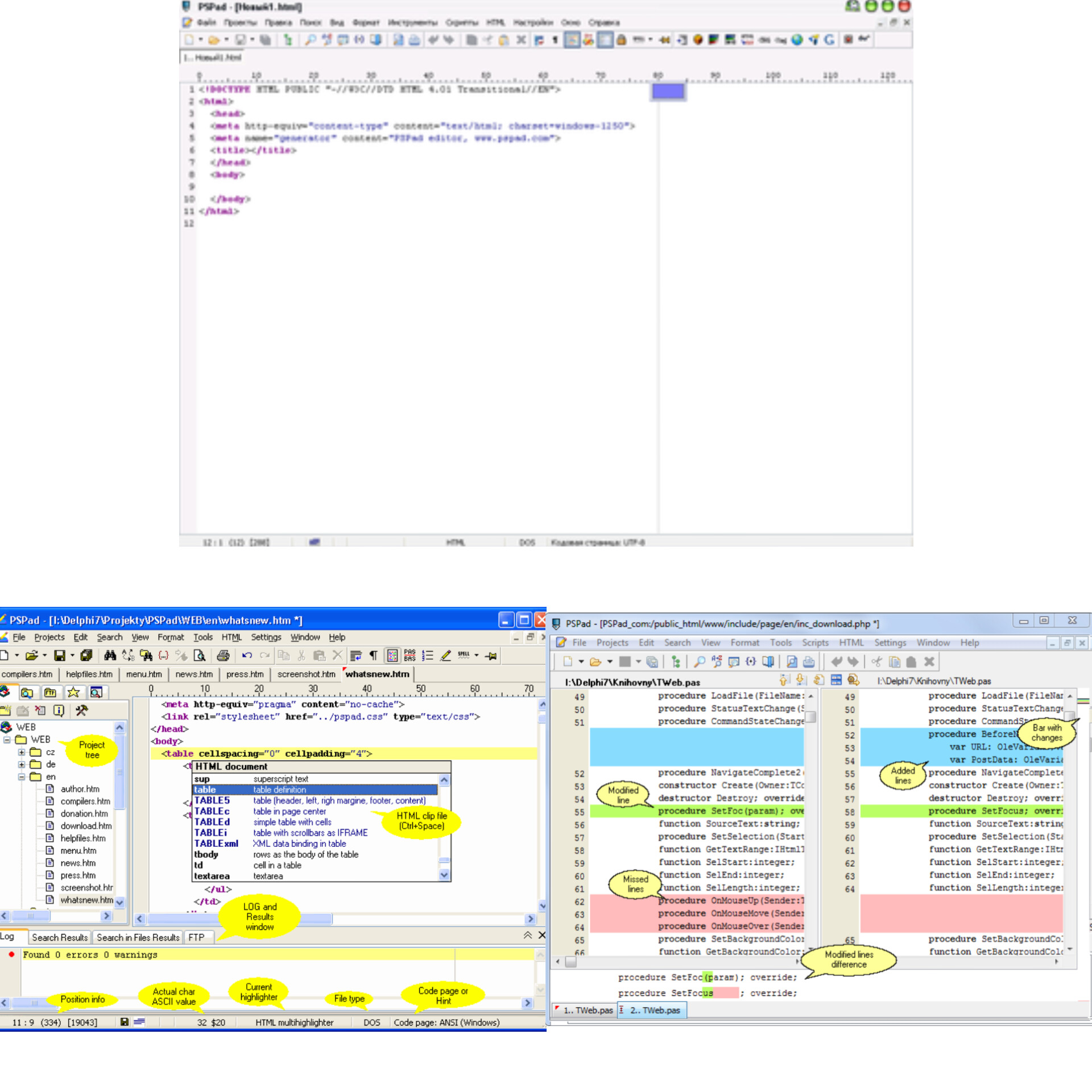Viewport: 1092px width, 1092px height.
Task: Click the binoculars Find icon
Action: (110, 656)
